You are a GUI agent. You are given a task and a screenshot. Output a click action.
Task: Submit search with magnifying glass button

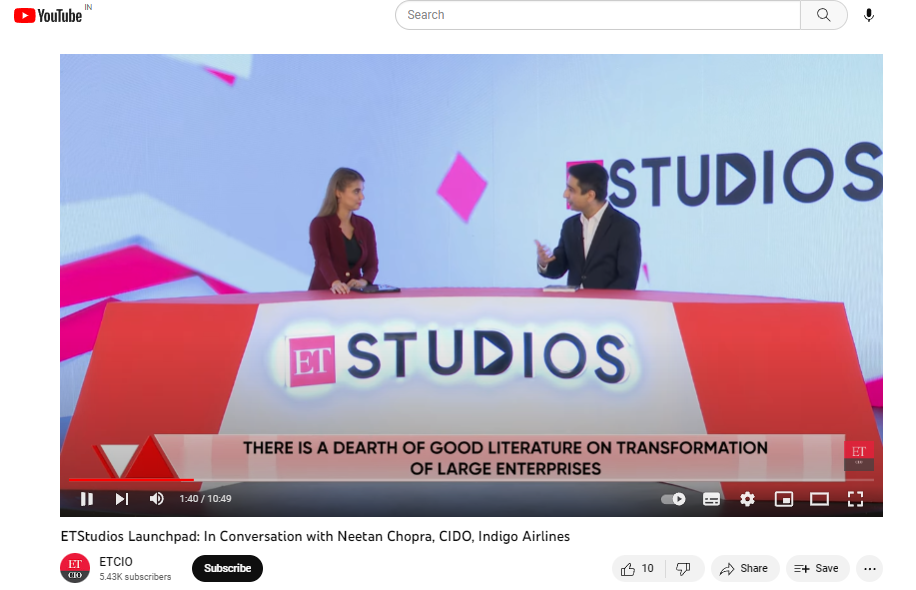(824, 15)
